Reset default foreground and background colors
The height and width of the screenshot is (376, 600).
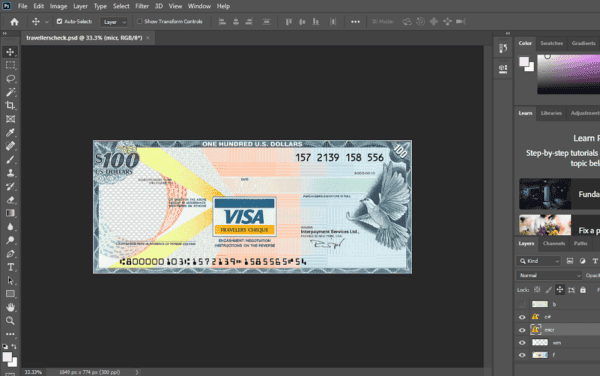click(5, 346)
